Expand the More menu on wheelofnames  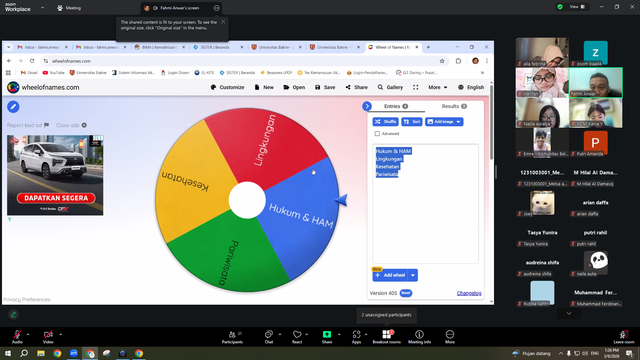click(438, 87)
